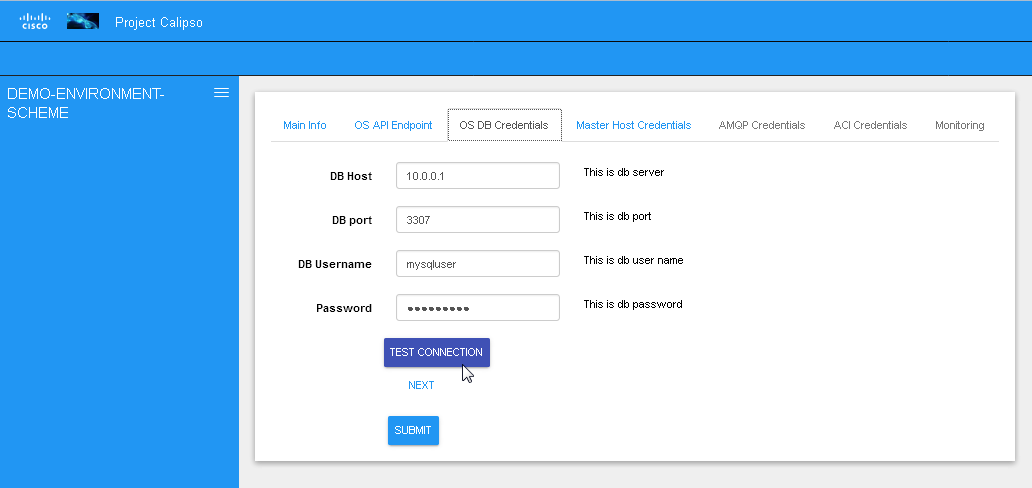Click the DB Username field with mysqluser
Viewport: 1032px width, 488px height.
pyautogui.click(x=477, y=264)
